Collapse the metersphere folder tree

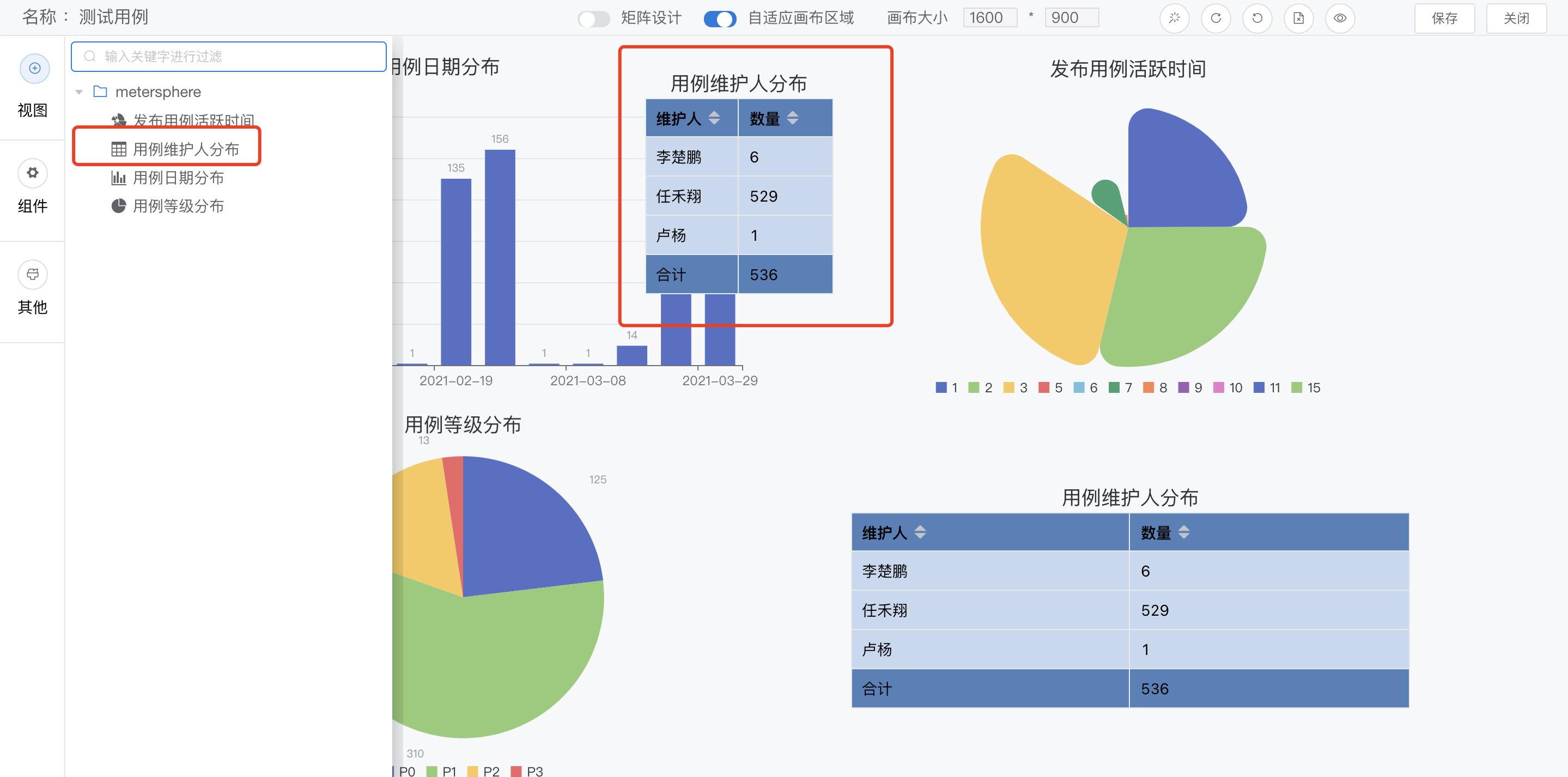click(x=79, y=92)
